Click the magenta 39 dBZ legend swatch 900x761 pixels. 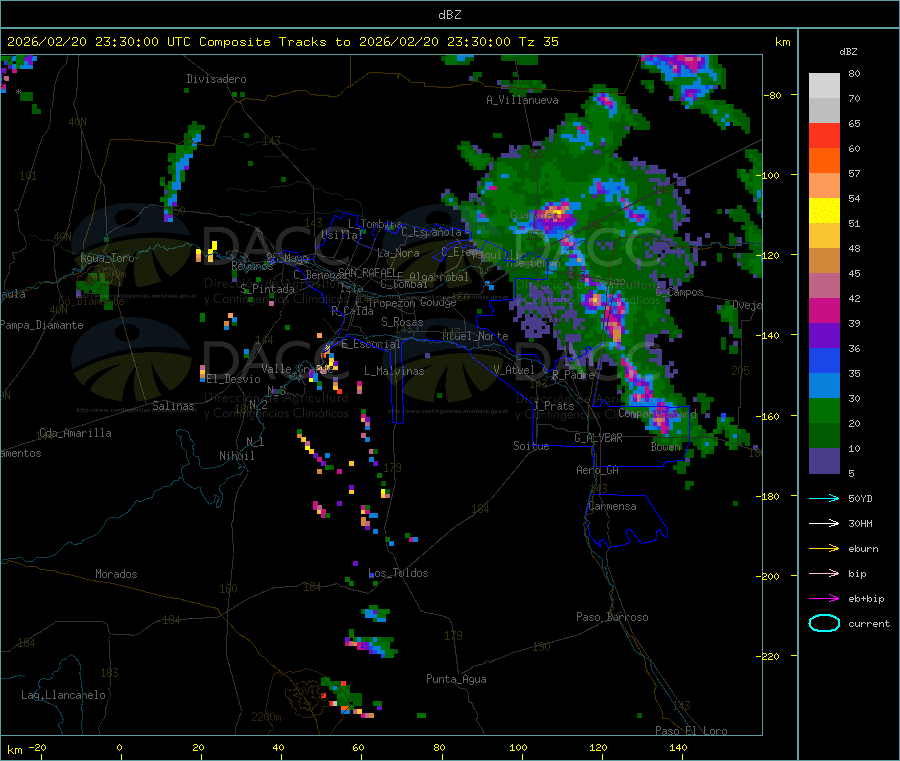[x=824, y=310]
